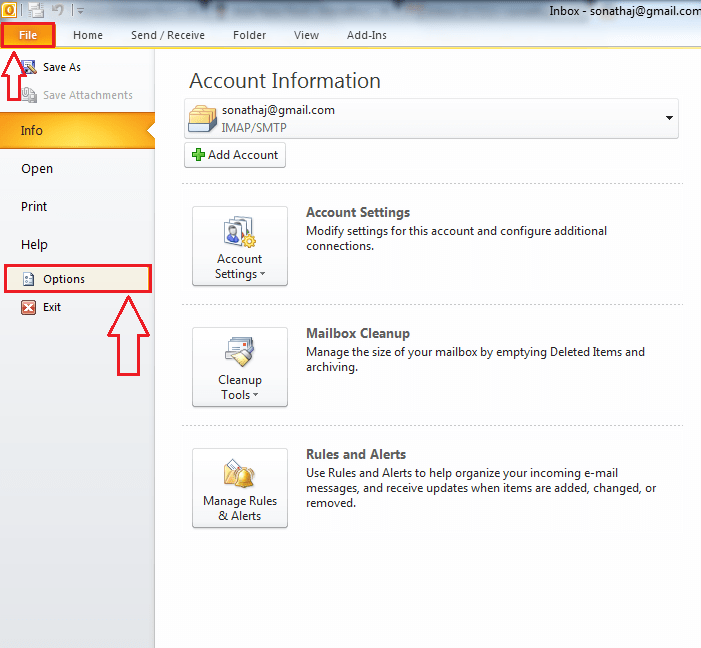The width and height of the screenshot is (701, 648).
Task: Click the Mailbox Cleanup heading text
Action: tap(358, 333)
